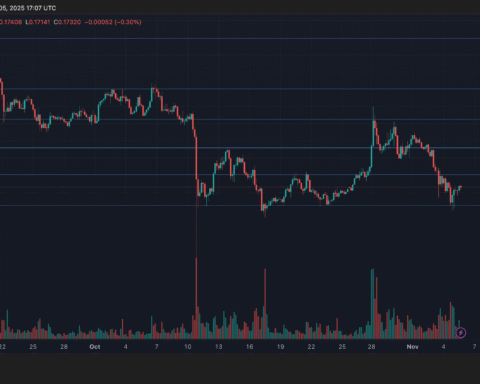Click the 19 date label on axis
The width and height of the screenshot is (480, 384).
280,347
